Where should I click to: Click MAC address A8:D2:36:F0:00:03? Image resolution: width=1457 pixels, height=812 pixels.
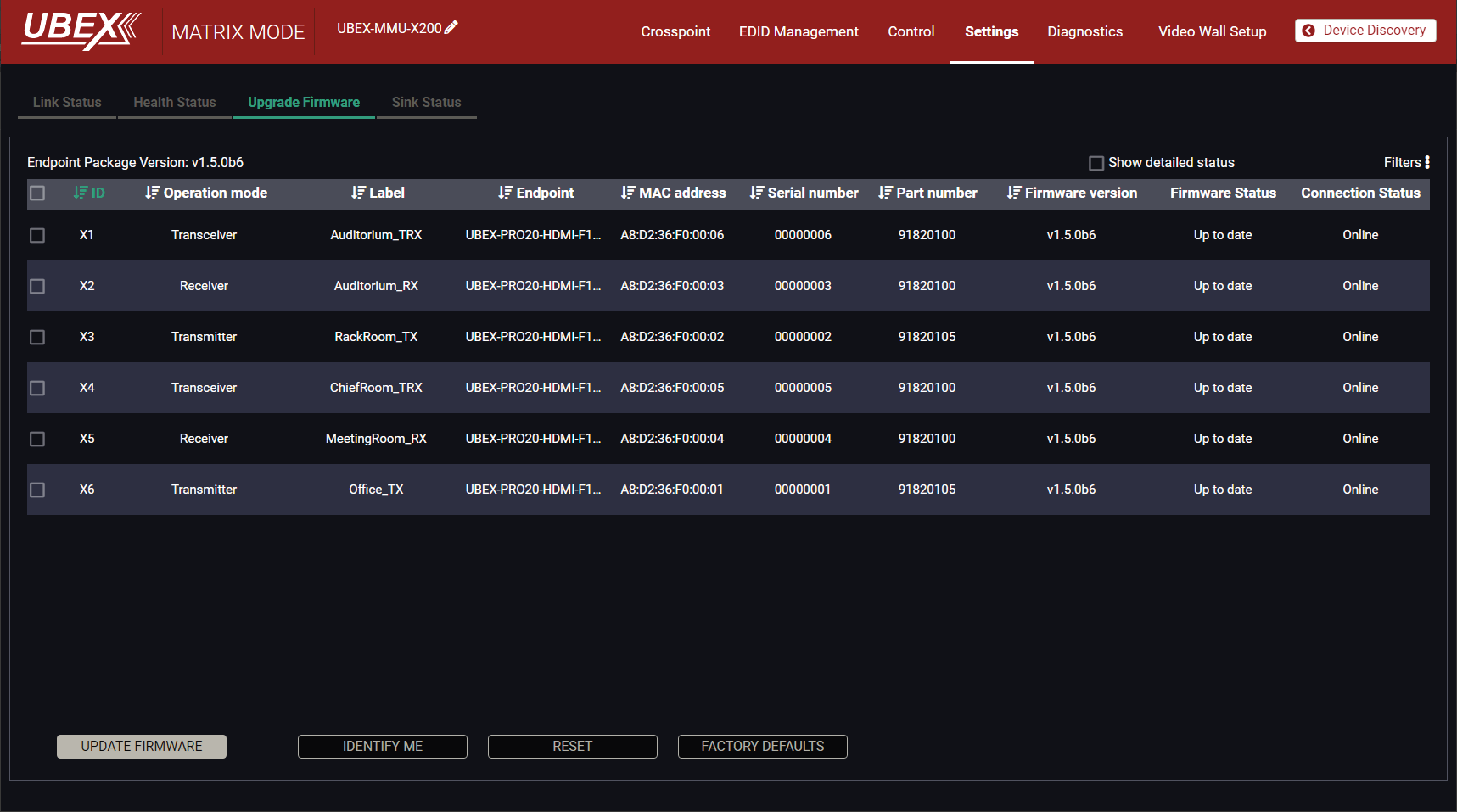click(672, 286)
